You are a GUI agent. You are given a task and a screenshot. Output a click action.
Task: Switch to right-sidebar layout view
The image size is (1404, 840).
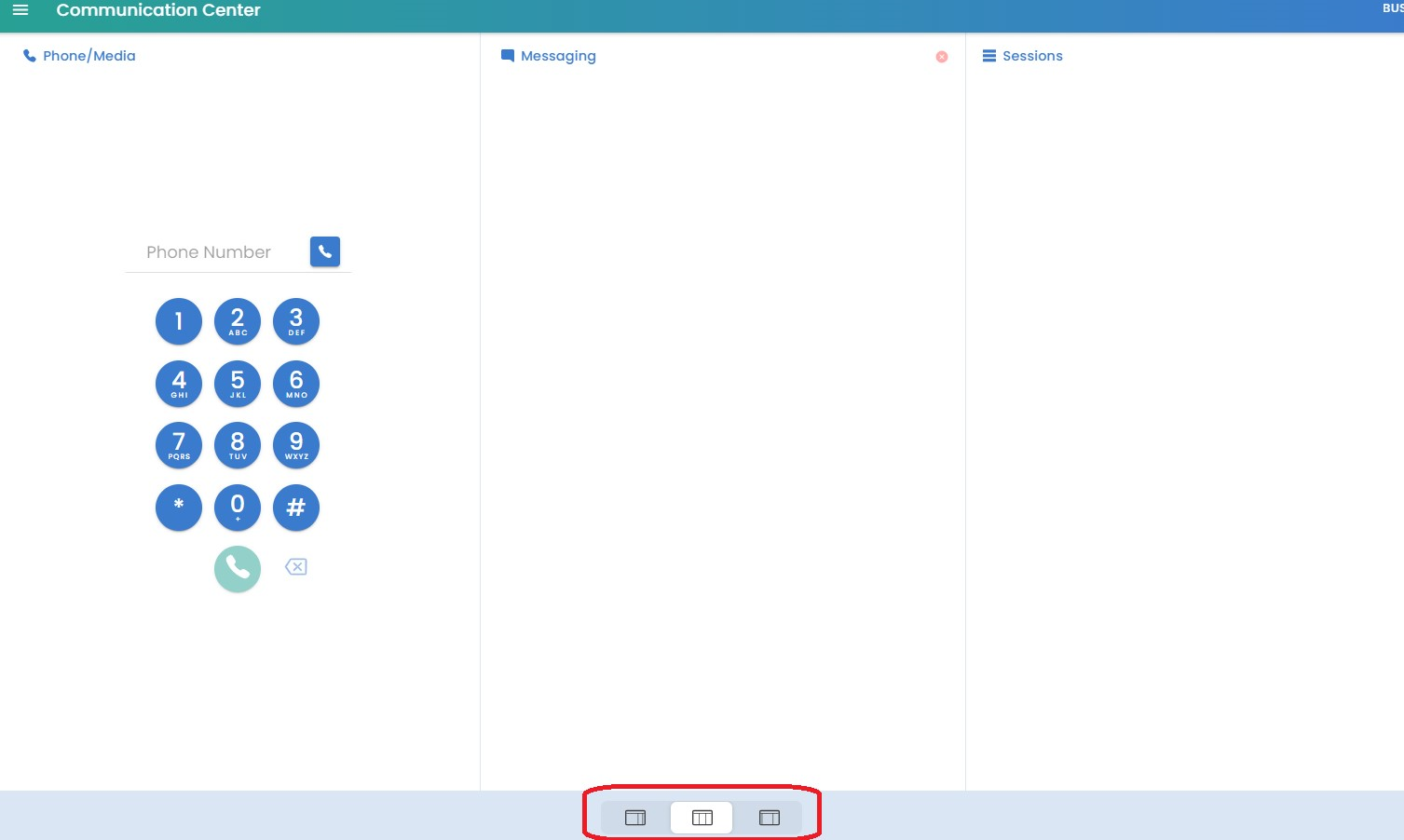point(635,818)
